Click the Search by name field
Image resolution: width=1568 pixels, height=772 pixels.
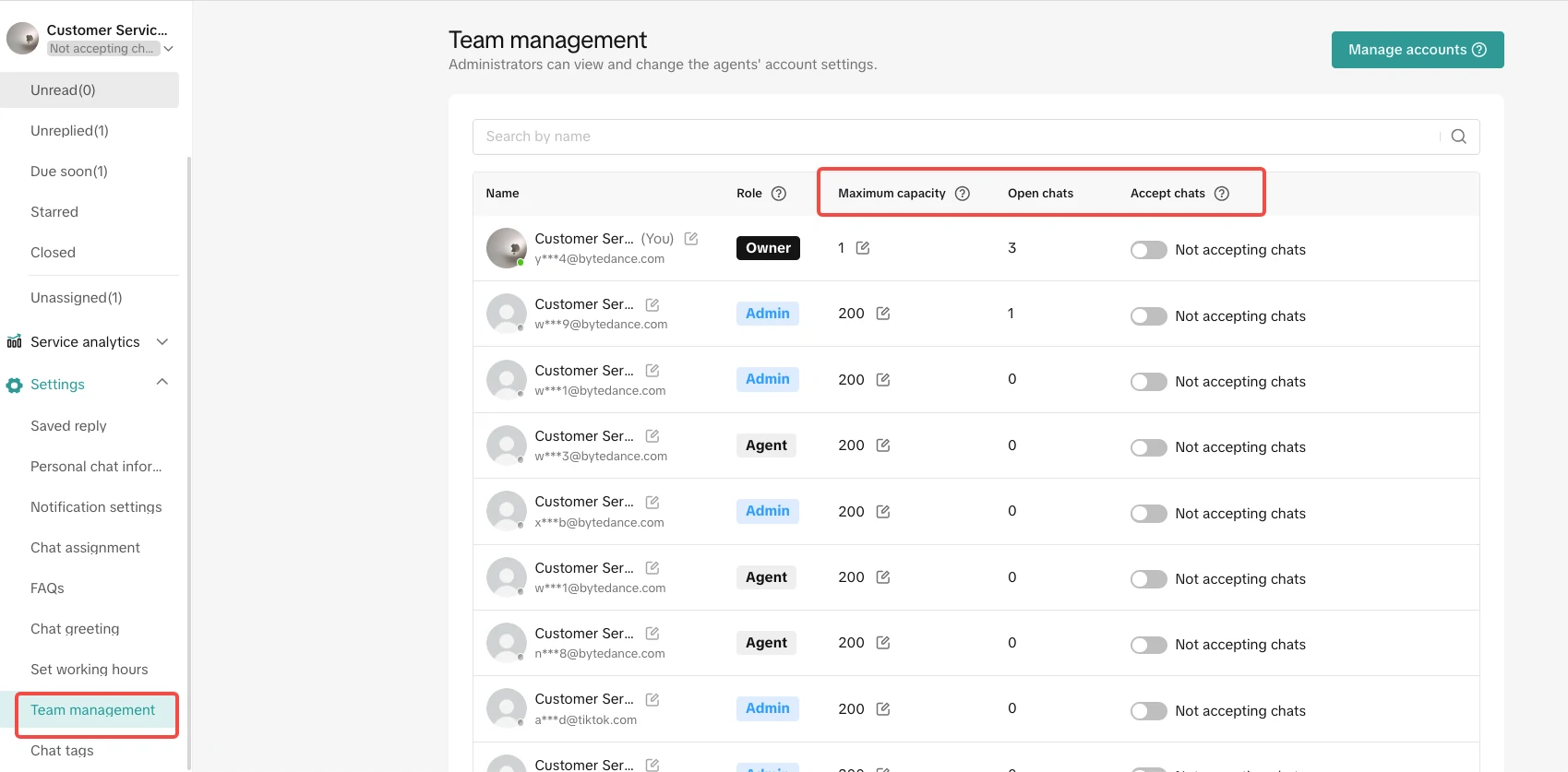pos(951,137)
